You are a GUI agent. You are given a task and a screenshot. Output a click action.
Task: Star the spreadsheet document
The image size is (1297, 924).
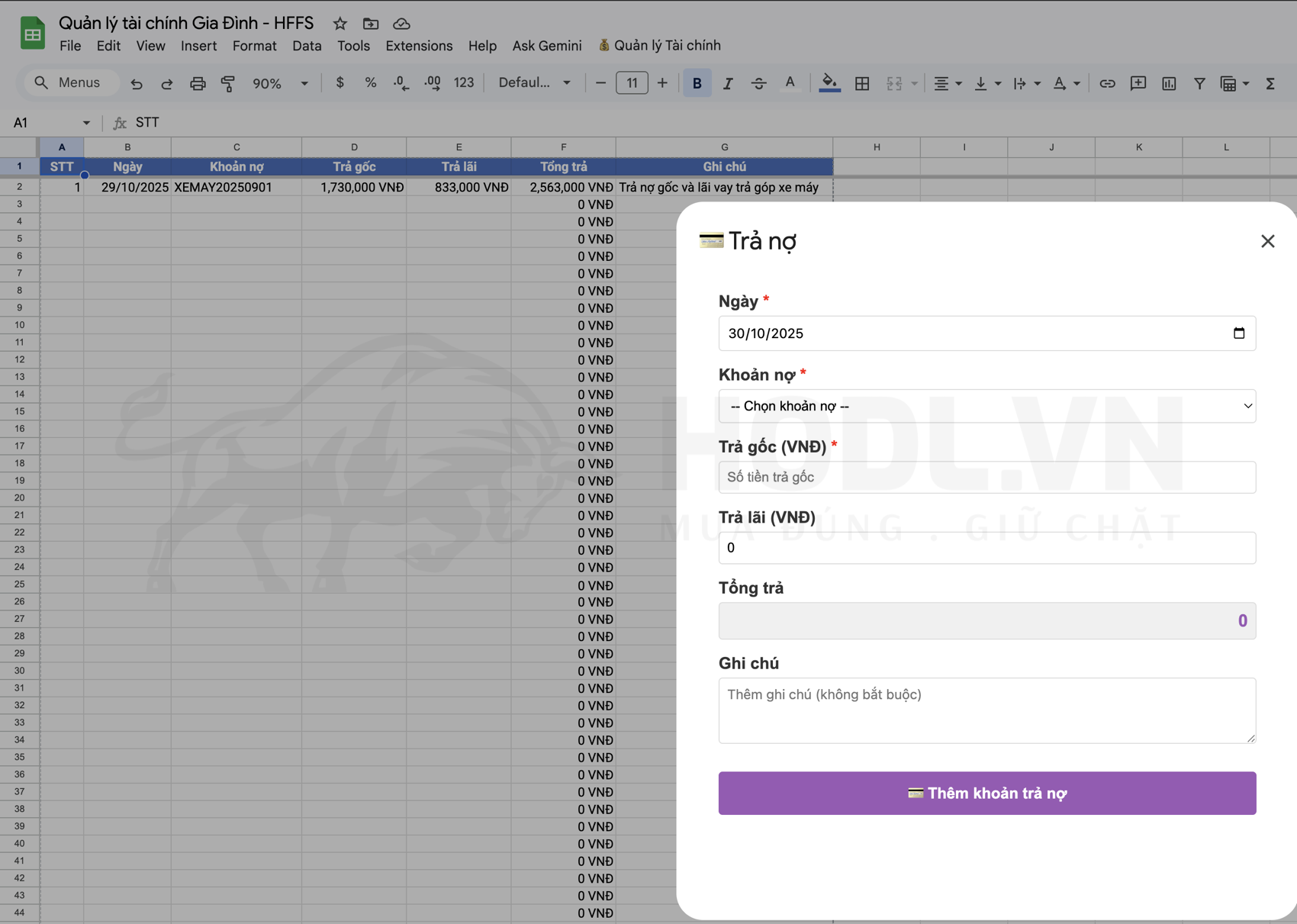pos(340,24)
